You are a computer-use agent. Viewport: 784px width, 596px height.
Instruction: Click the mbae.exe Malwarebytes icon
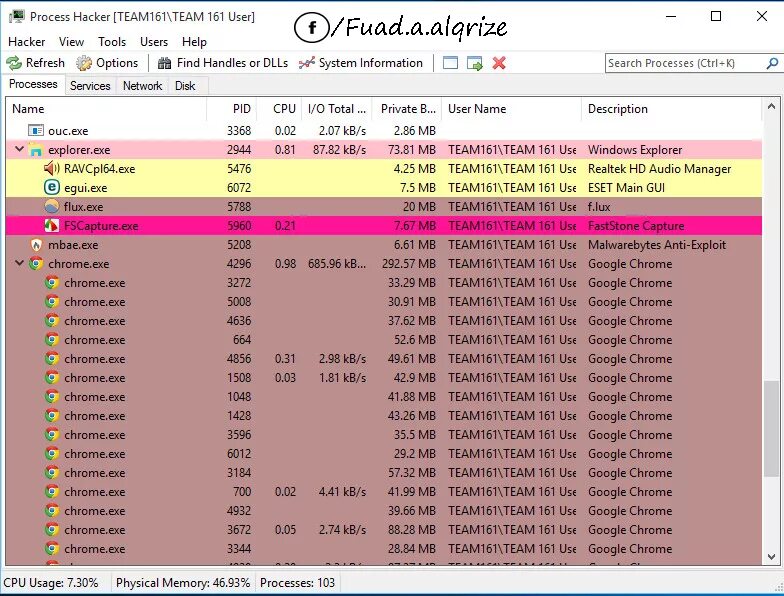(x=36, y=244)
